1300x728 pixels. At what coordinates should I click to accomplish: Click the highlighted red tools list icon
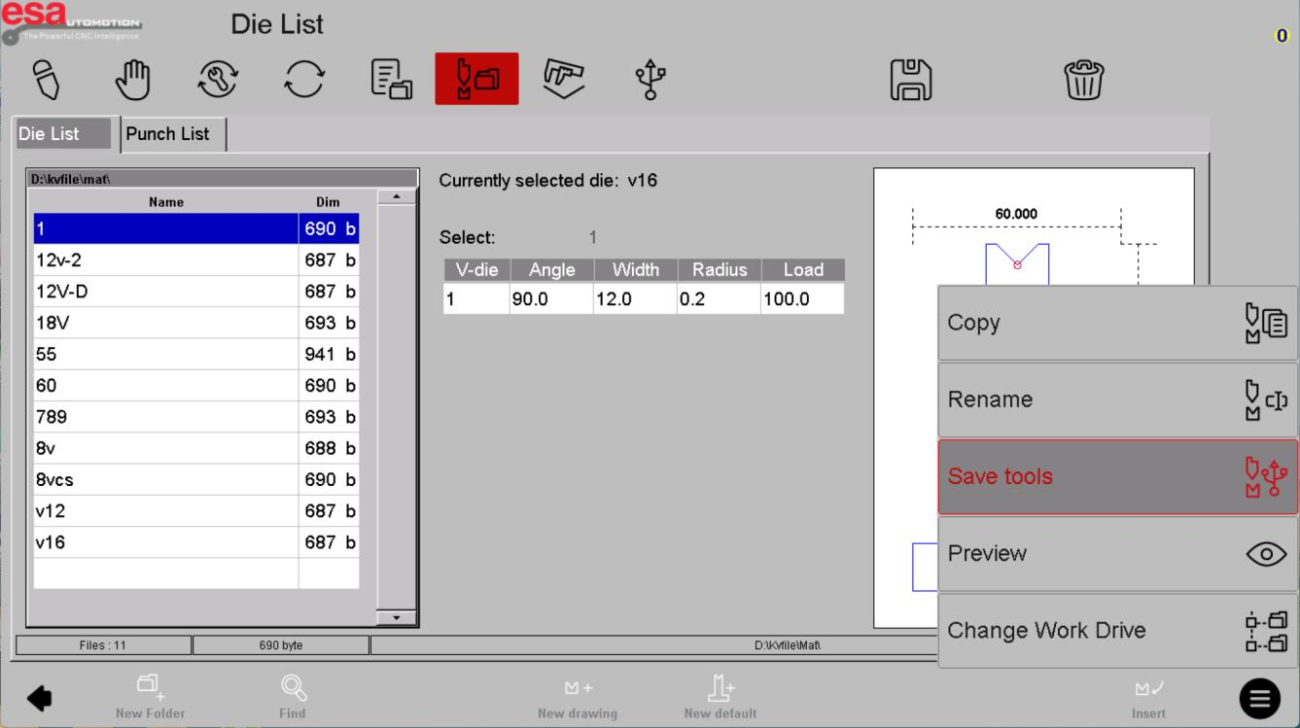coord(476,79)
